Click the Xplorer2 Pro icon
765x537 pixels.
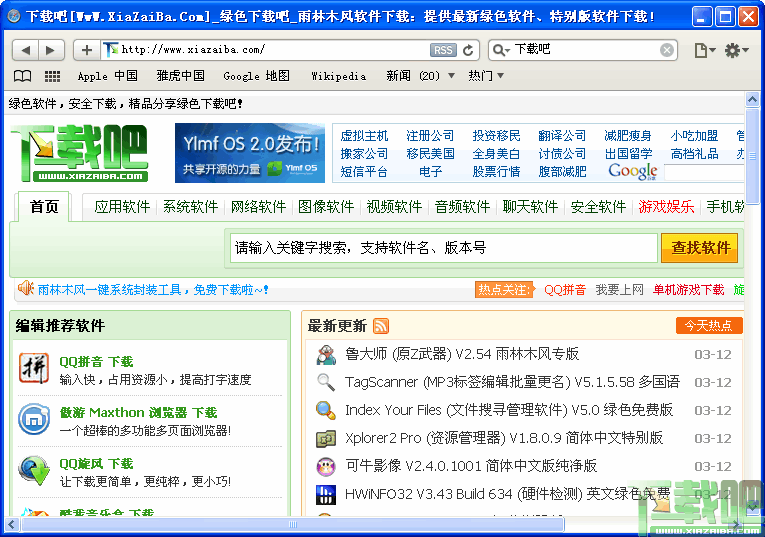[325, 438]
